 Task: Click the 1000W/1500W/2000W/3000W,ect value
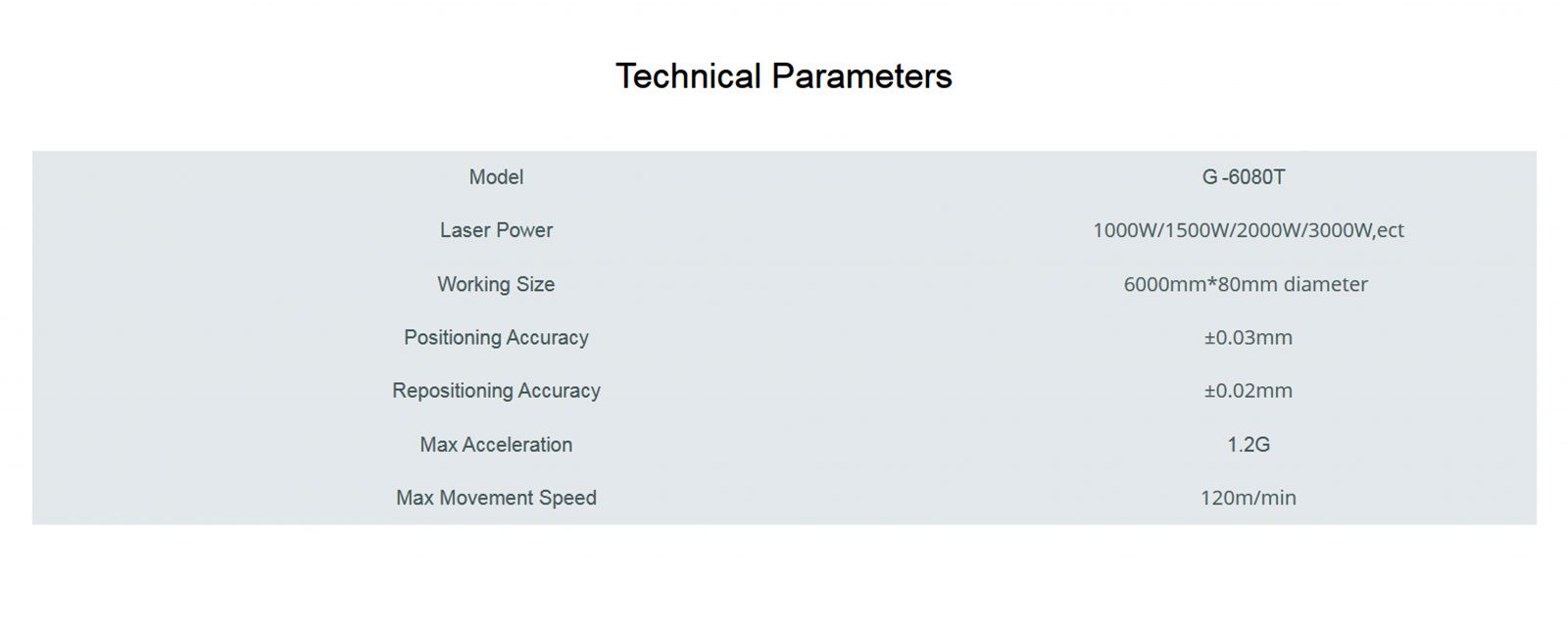[1249, 230]
